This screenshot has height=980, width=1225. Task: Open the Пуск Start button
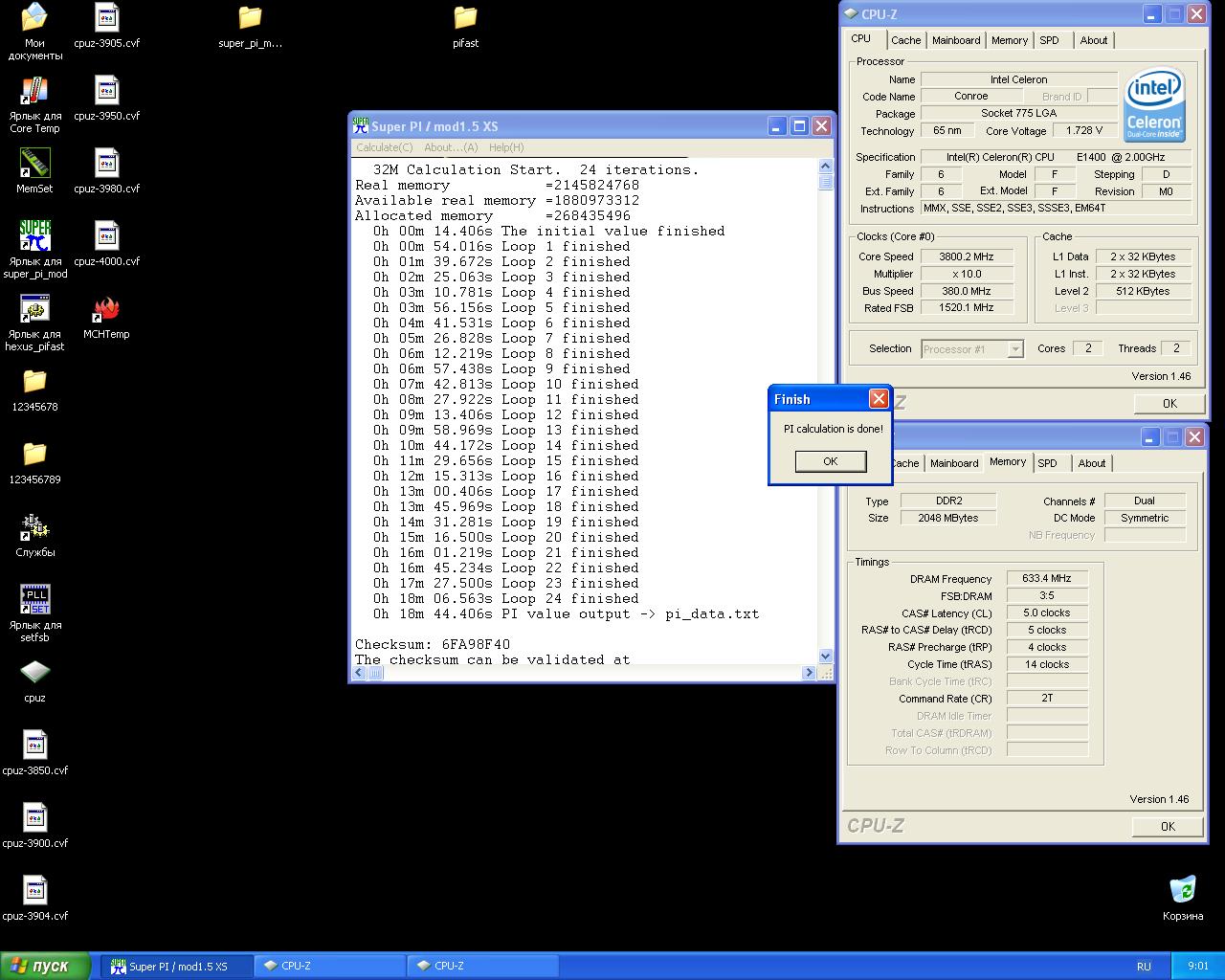click(45, 966)
